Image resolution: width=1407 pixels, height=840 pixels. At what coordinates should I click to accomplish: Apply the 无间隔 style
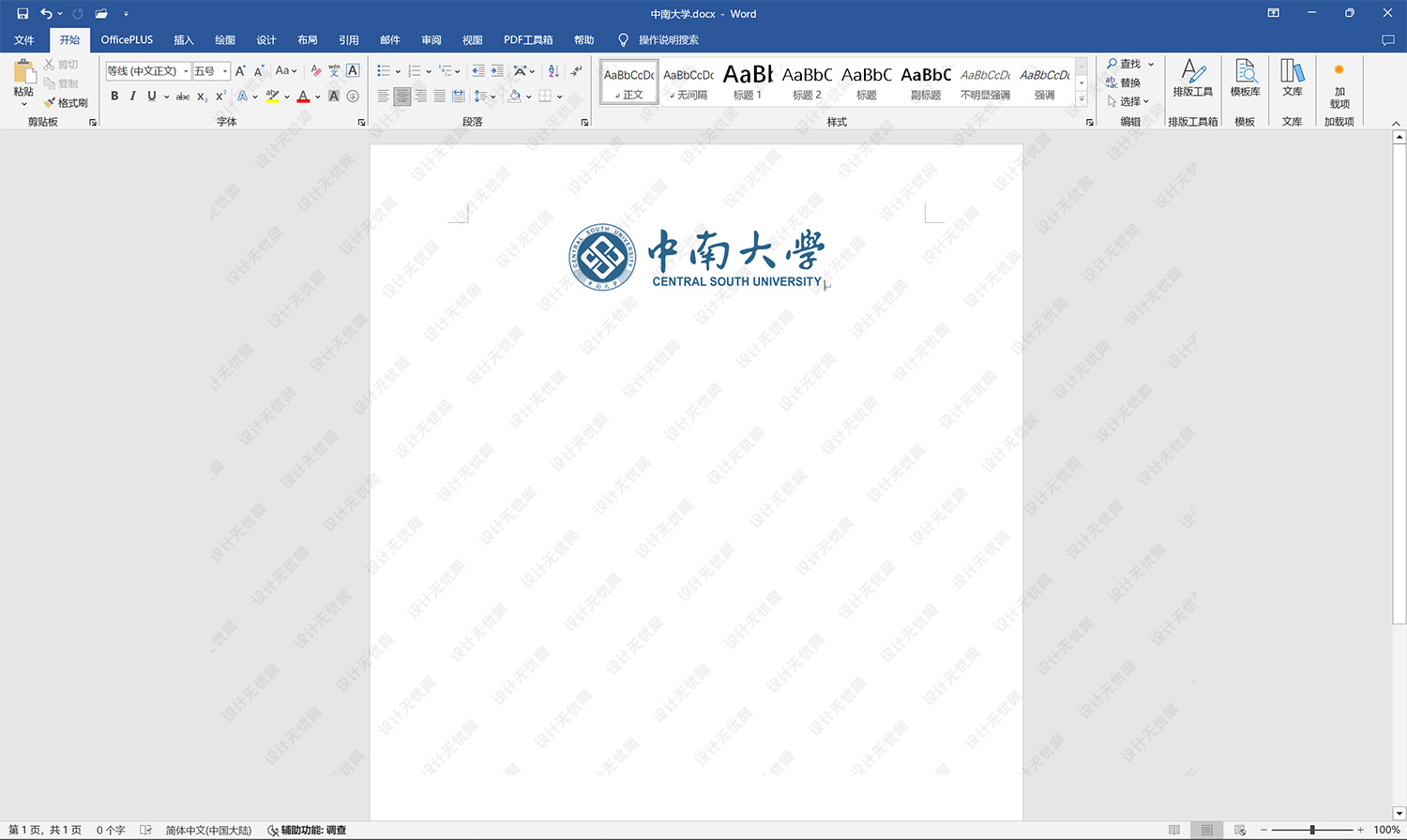tap(688, 82)
